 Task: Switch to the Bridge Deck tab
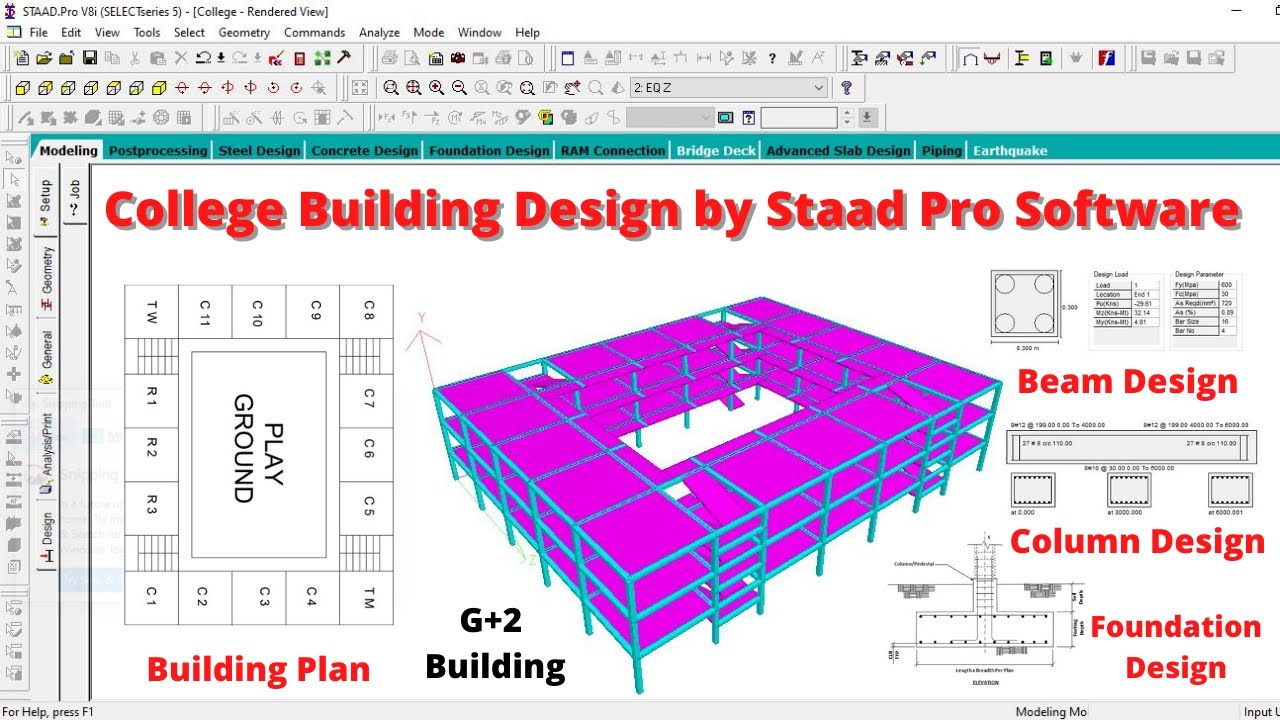(x=716, y=151)
